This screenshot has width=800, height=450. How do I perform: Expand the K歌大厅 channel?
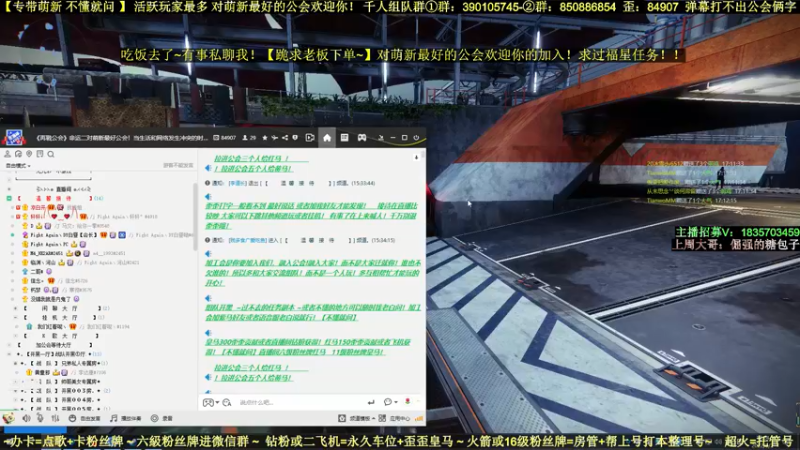pyautogui.click(x=15, y=336)
